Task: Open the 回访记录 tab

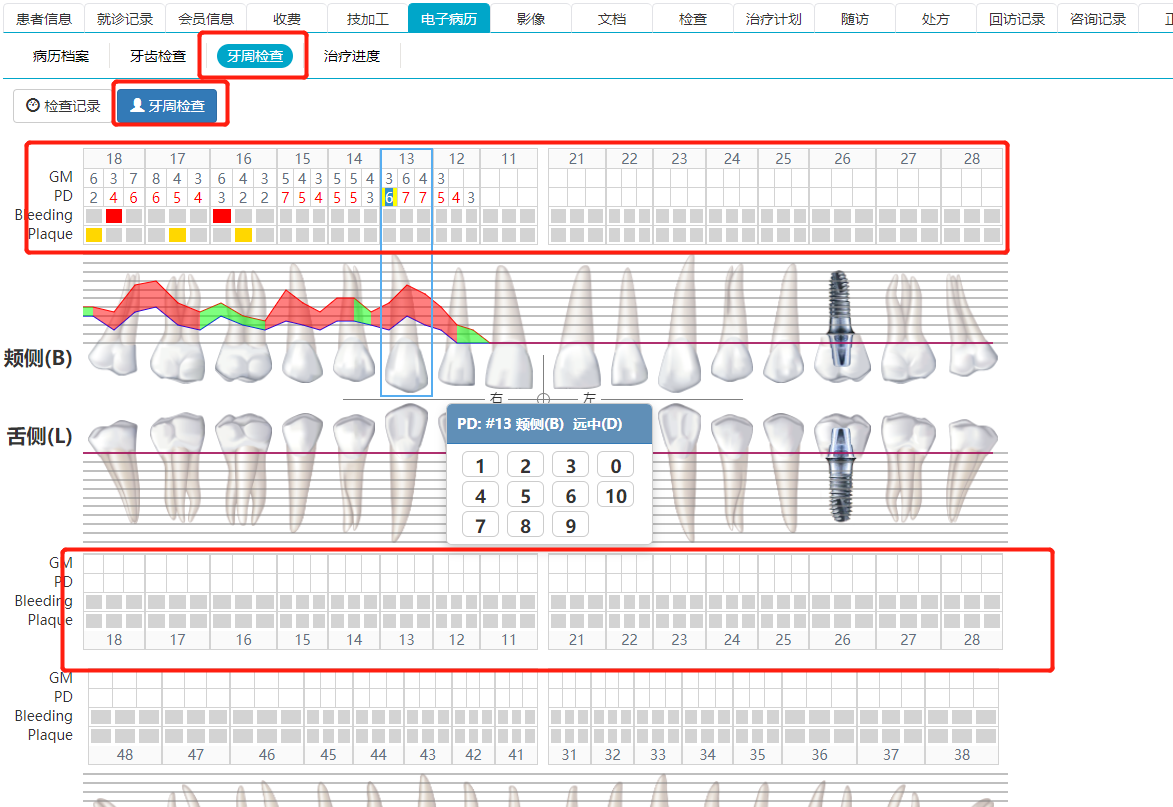Action: (x=1017, y=19)
